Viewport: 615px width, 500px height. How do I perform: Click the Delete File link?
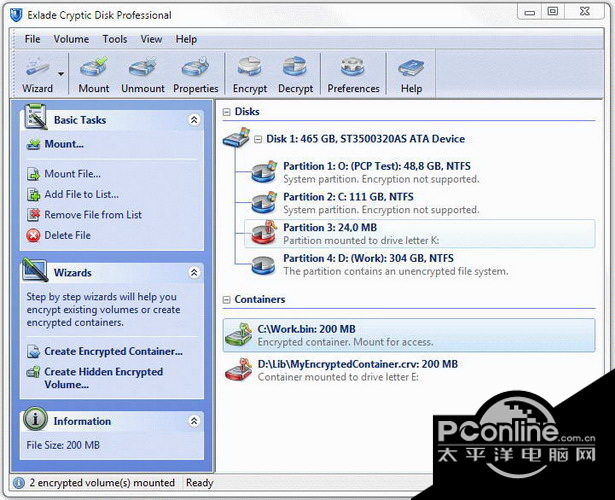67,235
